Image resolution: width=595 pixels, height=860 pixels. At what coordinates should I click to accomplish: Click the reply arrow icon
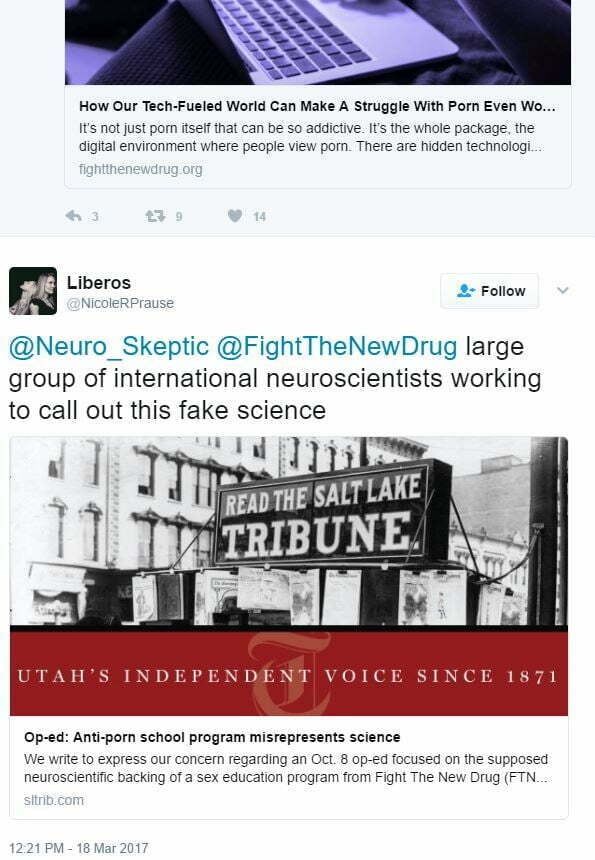coord(73,216)
